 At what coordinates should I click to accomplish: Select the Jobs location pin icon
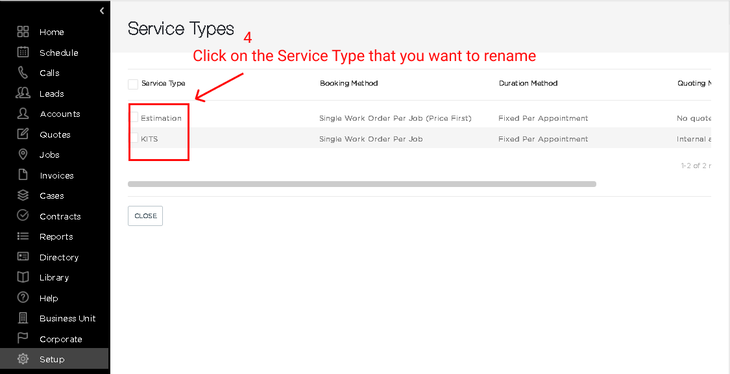pos(23,154)
